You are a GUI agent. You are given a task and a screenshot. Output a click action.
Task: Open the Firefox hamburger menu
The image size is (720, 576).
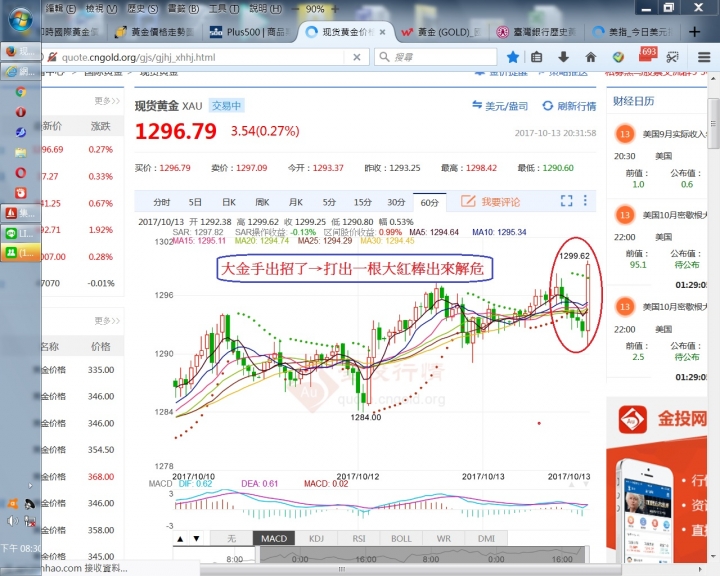(x=704, y=57)
